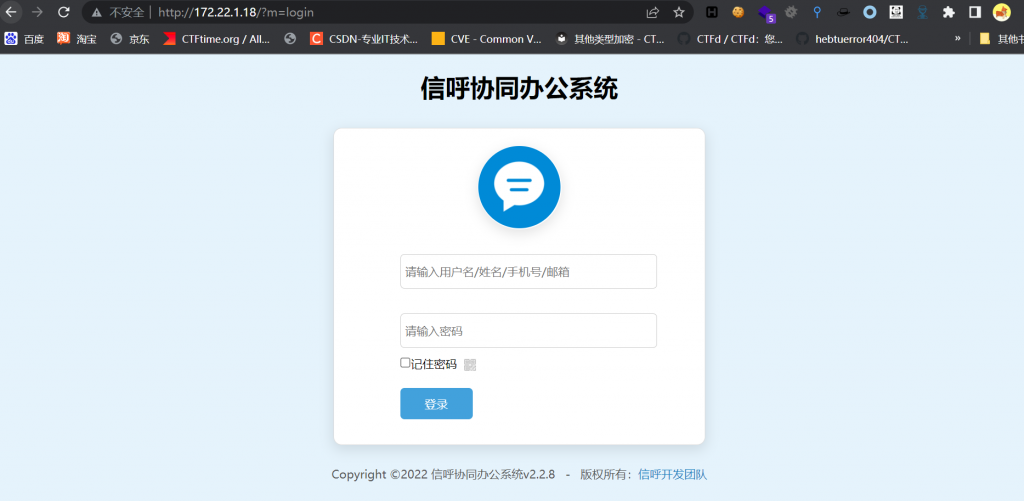The width and height of the screenshot is (1024, 501).
Task: Click the 不安全 site security warning
Action: click(118, 13)
